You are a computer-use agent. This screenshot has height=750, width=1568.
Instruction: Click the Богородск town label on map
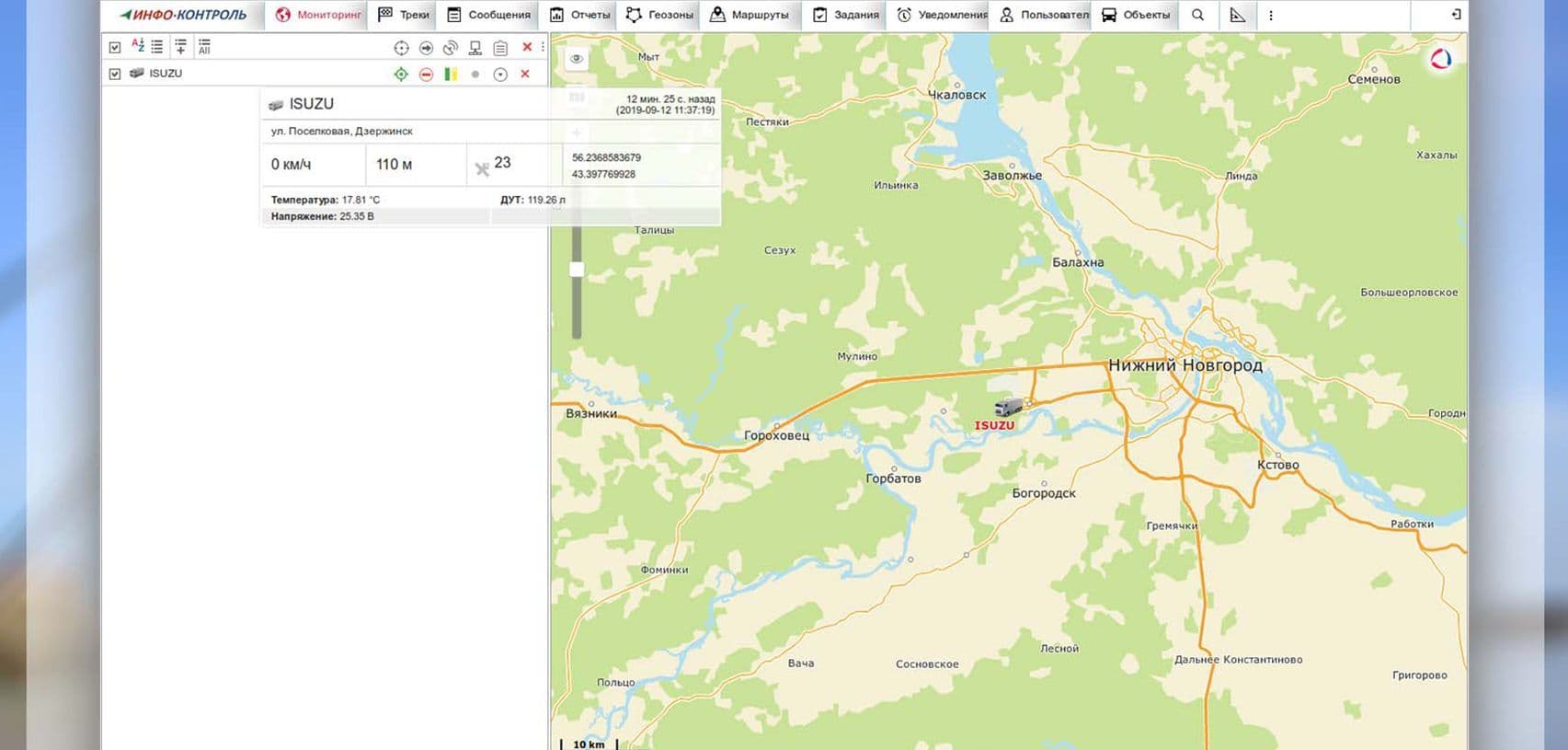1044,493
